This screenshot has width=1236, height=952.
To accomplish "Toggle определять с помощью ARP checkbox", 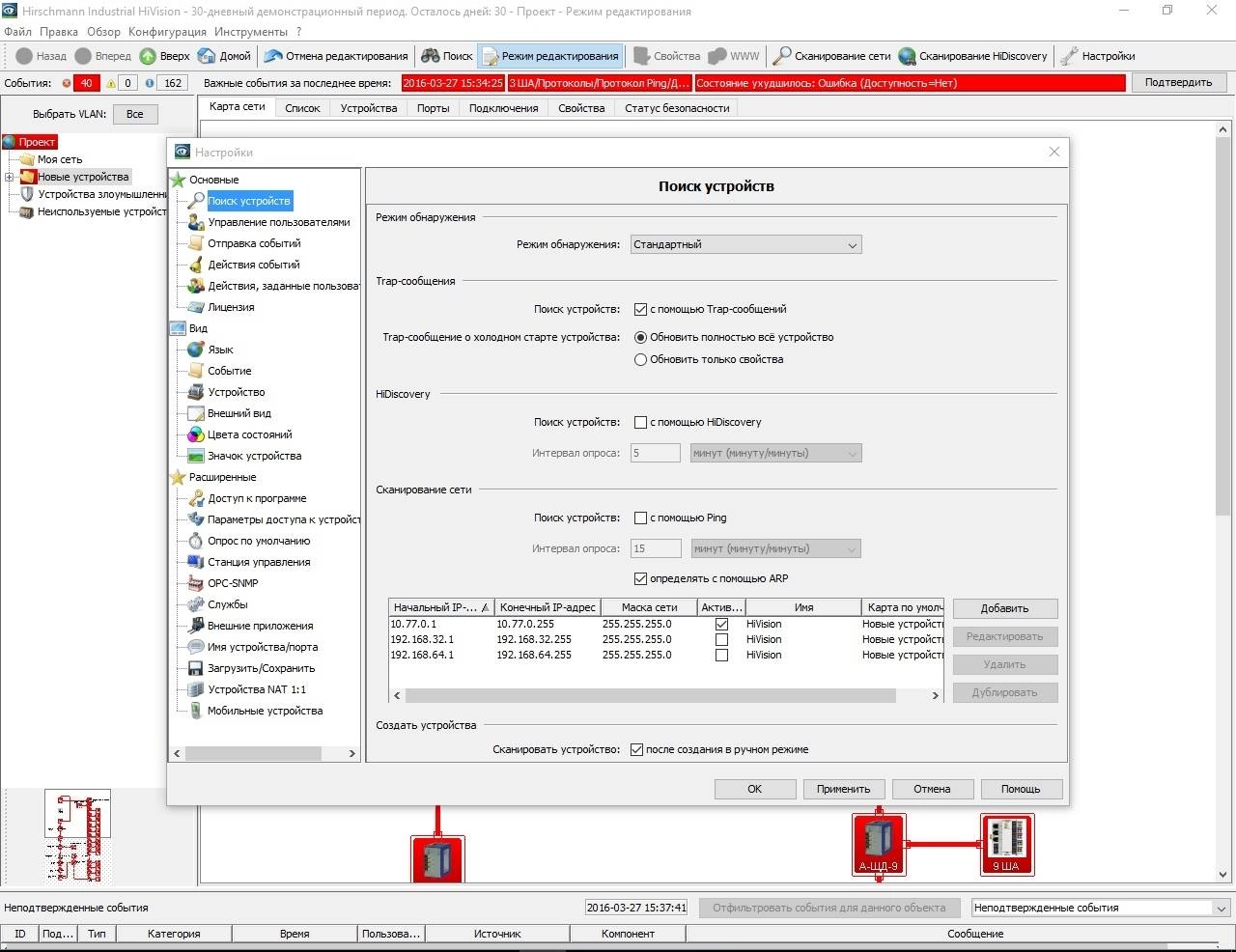I will pyautogui.click(x=640, y=578).
